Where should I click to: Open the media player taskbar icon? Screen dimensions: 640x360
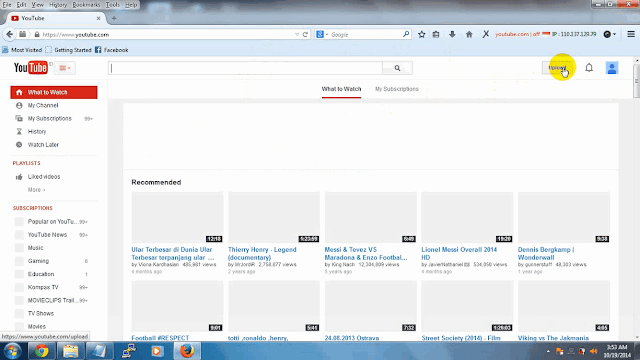click(157, 351)
